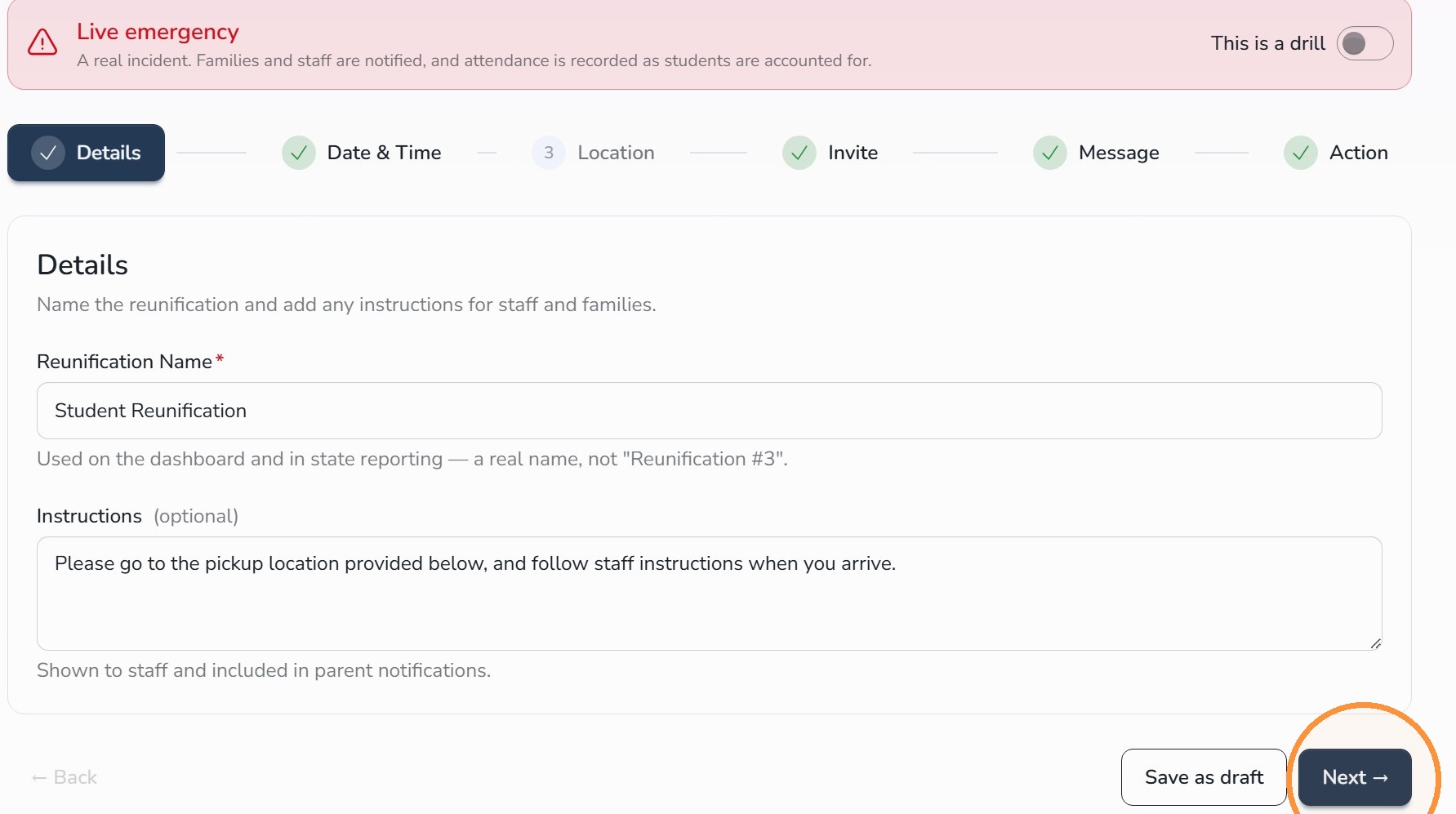Click the checkmark icon beside Message
Image resolution: width=1456 pixels, height=814 pixels.
click(1050, 153)
